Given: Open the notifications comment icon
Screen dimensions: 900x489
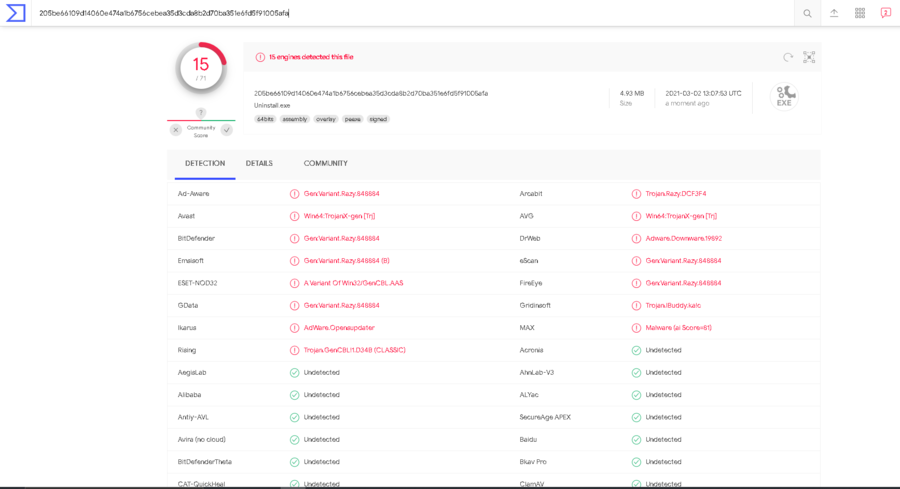Looking at the screenshot, I should click(x=886, y=13).
